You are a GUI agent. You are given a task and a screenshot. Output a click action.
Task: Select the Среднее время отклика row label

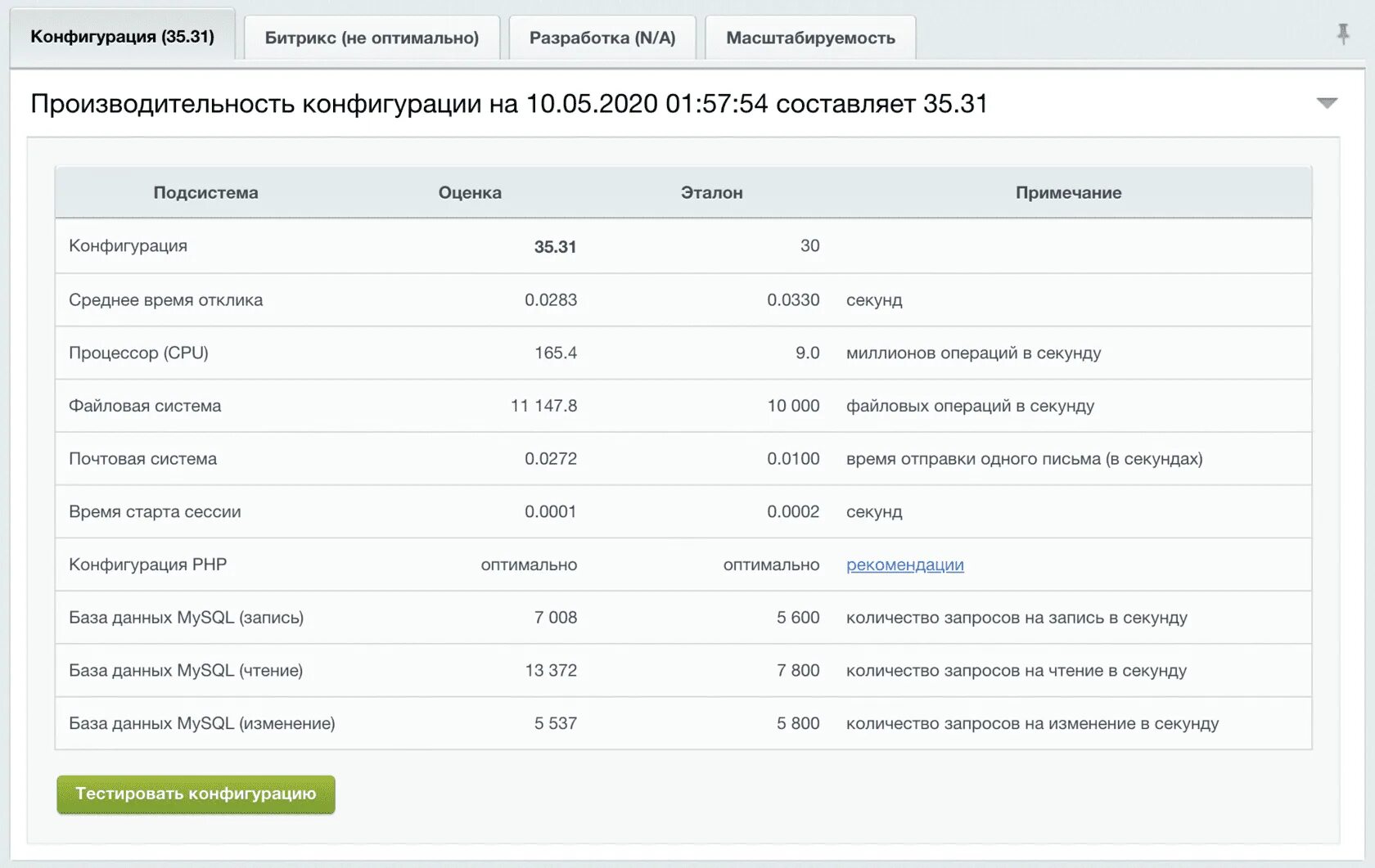point(165,299)
